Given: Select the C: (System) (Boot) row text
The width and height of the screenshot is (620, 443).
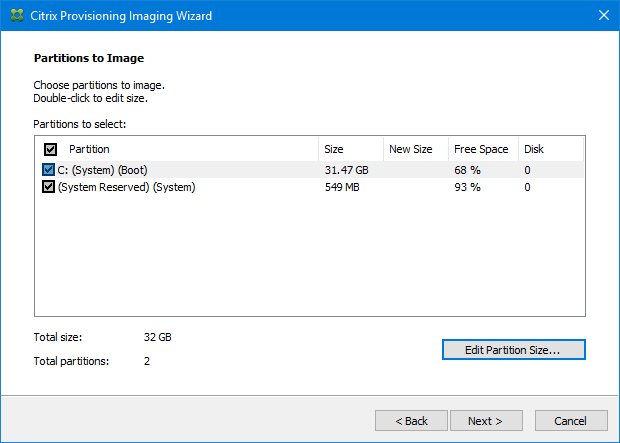Looking at the screenshot, I should coord(102,170).
